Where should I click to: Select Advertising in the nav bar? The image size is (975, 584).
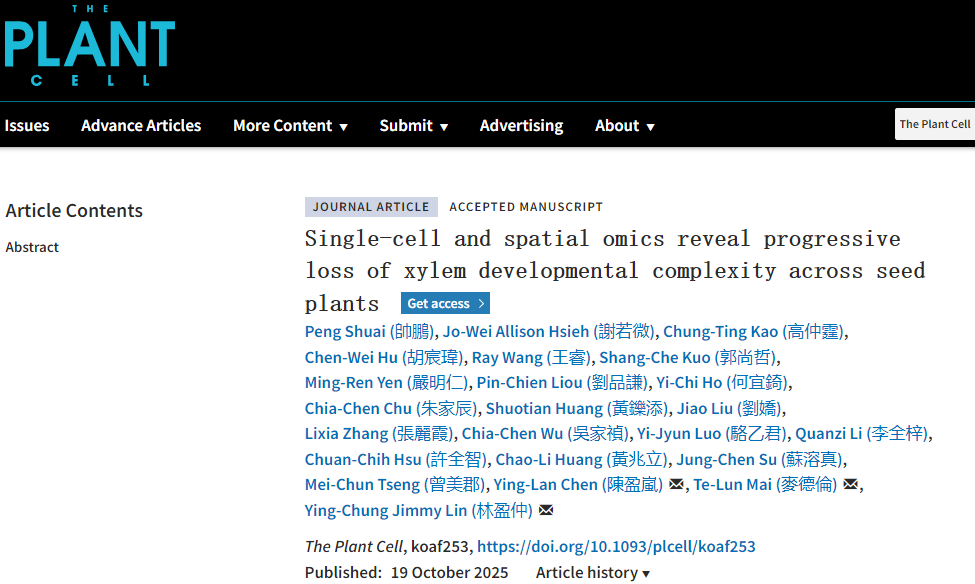[x=521, y=126]
